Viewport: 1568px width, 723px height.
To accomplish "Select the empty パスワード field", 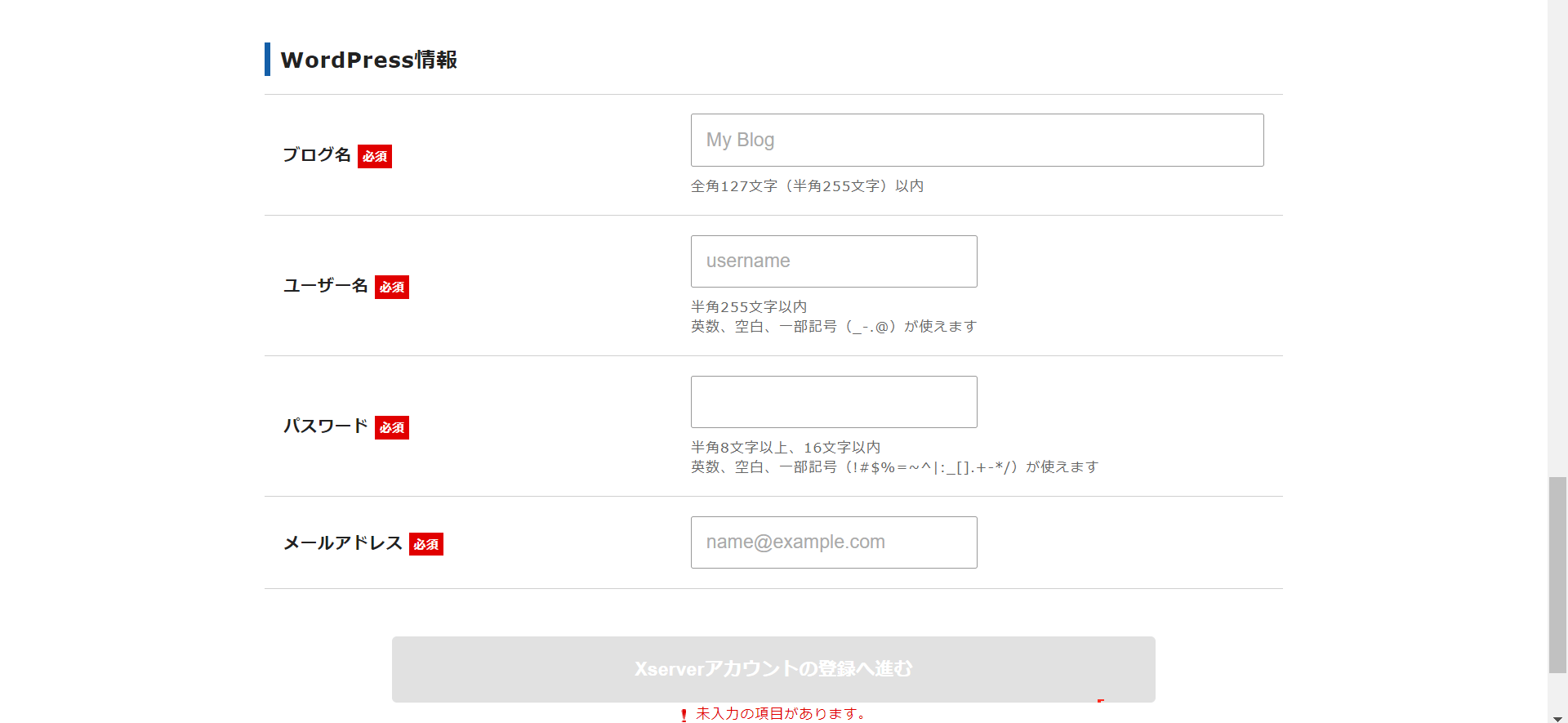I will [833, 402].
